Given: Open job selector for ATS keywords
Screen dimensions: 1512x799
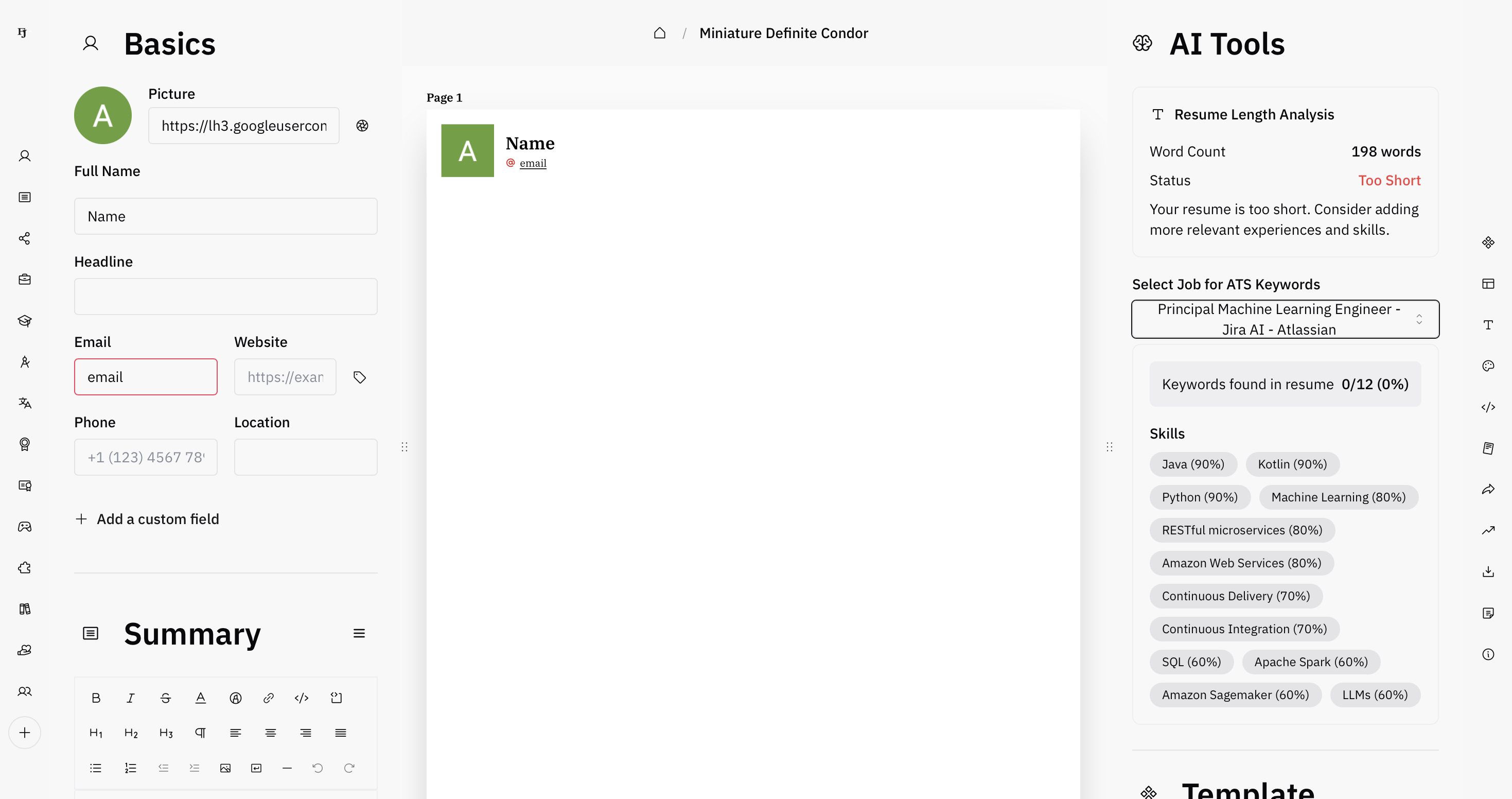Looking at the screenshot, I should 1285,319.
